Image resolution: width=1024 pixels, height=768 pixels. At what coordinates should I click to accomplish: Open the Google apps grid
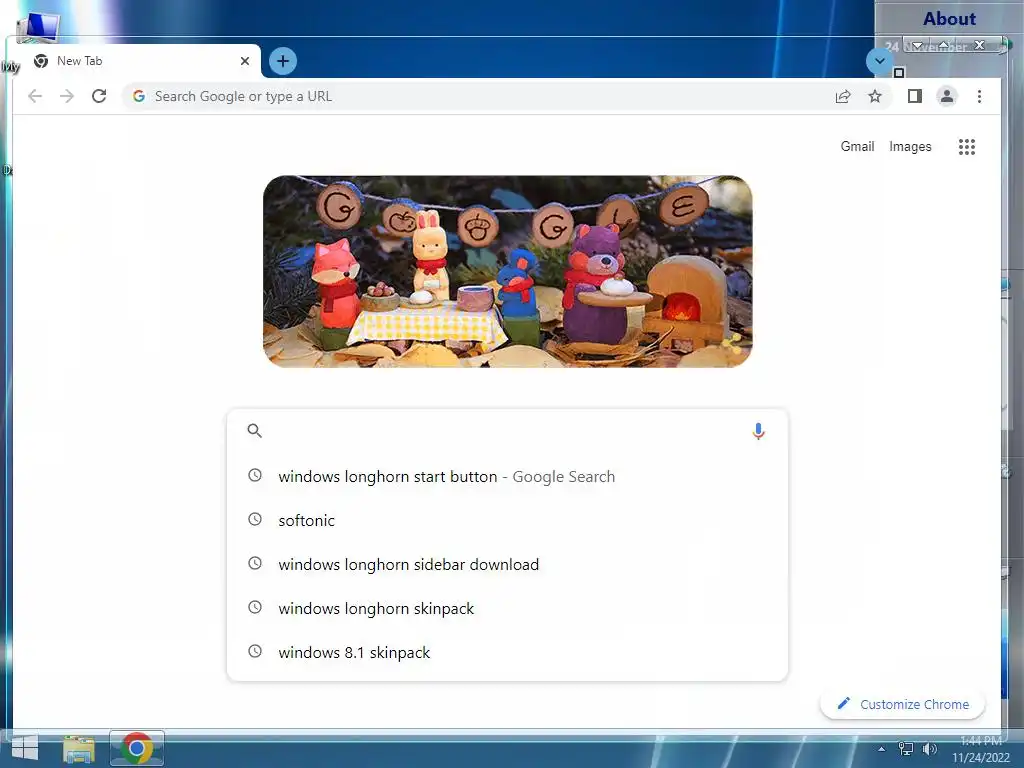pos(967,147)
